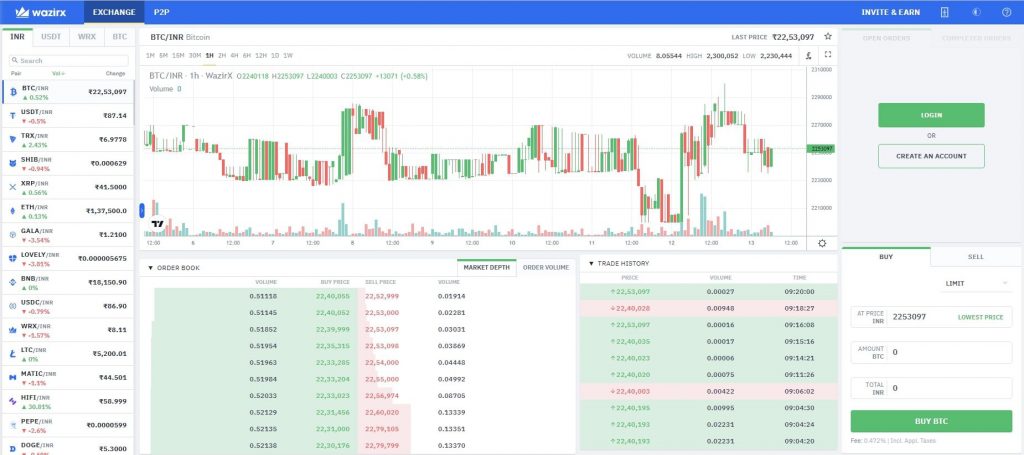This screenshot has width=1024, height=455.
Task: Click the search magnifier icon
Action: click(x=14, y=61)
